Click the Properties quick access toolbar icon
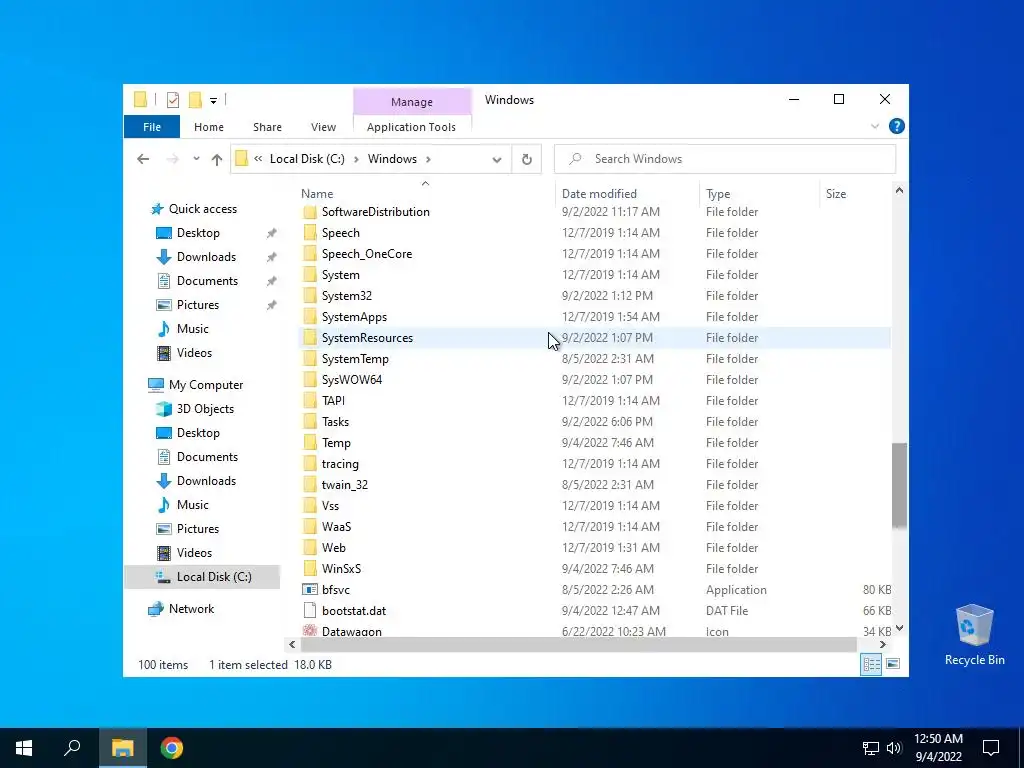 pyautogui.click(x=173, y=100)
